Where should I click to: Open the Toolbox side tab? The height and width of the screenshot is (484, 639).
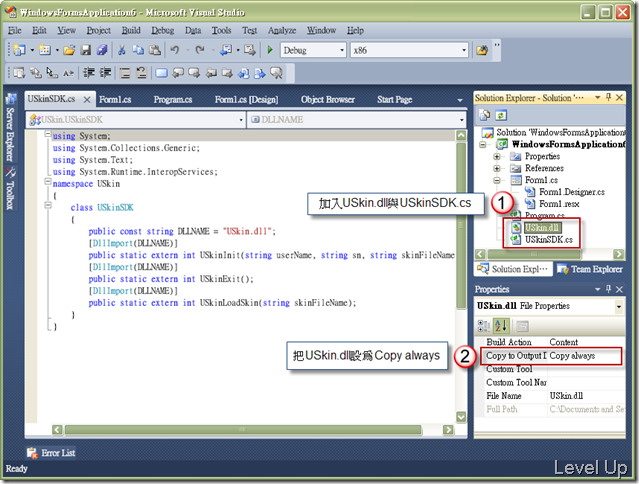10,189
